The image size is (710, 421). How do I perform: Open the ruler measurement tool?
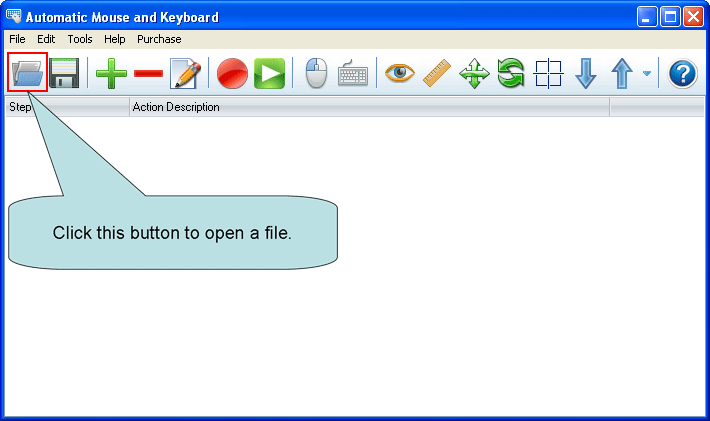click(437, 72)
